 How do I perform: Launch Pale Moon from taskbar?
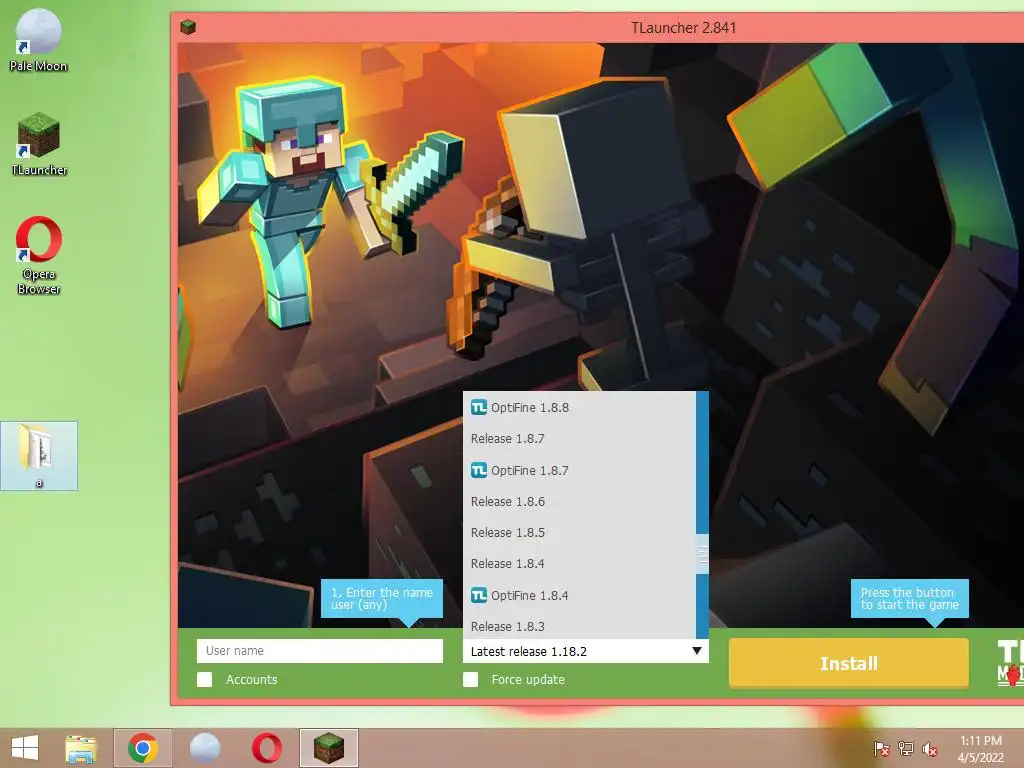[205, 748]
